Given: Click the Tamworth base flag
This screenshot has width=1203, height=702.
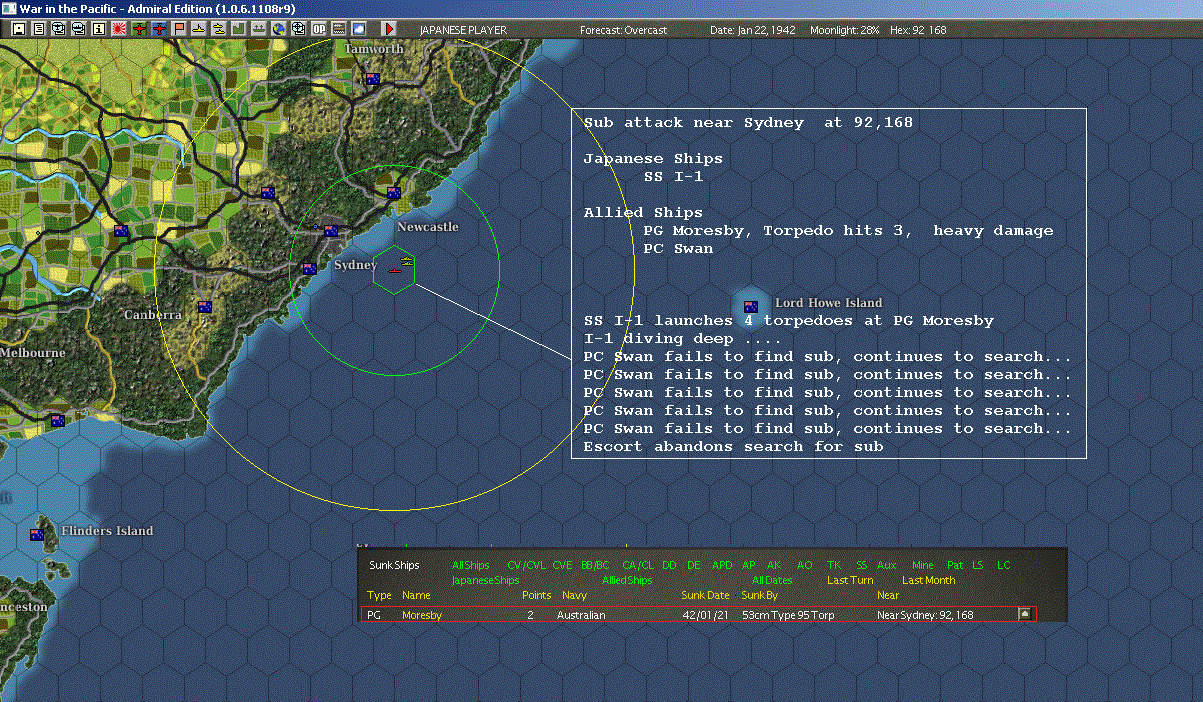Looking at the screenshot, I should tap(372, 79).
